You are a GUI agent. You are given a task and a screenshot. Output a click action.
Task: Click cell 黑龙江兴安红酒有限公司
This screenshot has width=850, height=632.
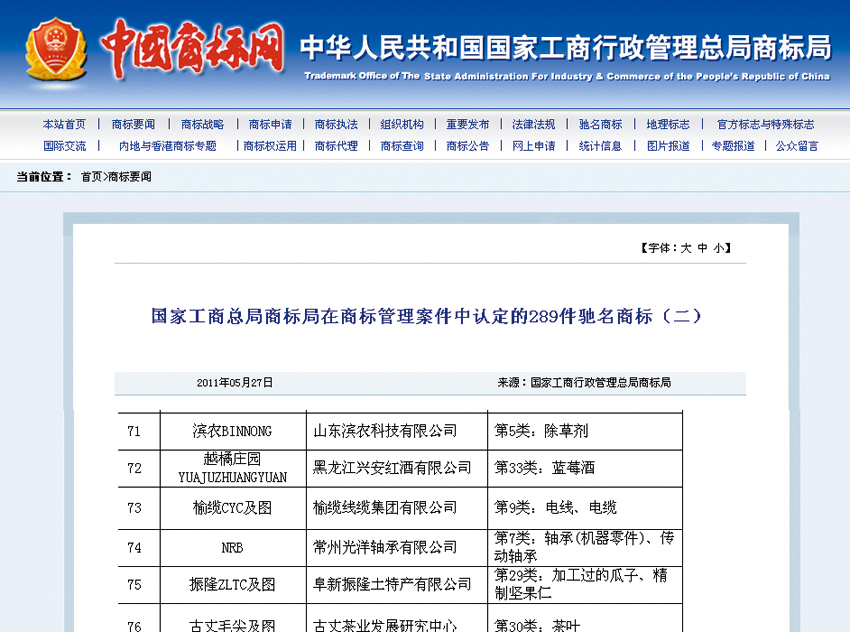click(397, 468)
